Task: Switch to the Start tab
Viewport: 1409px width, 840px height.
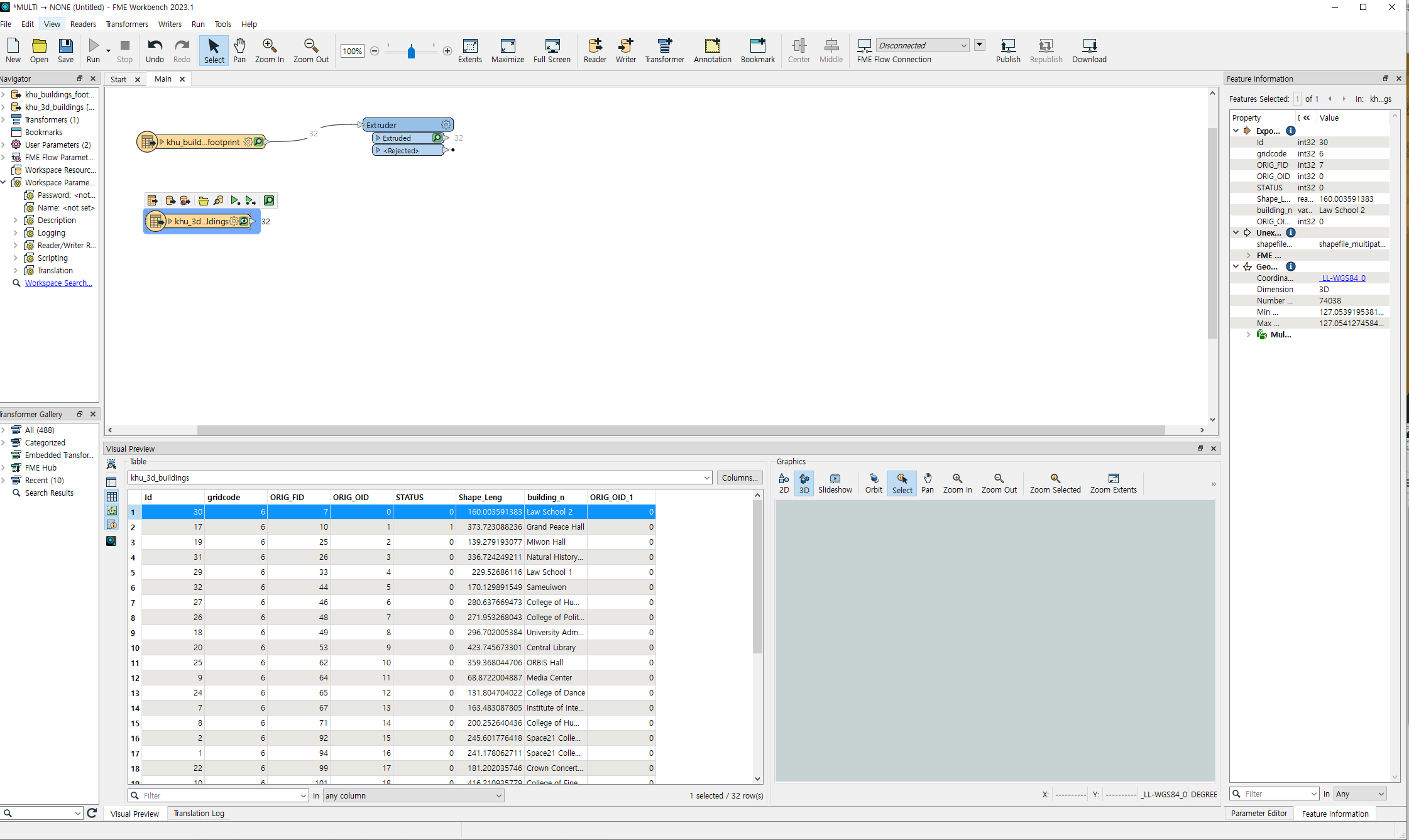Action: [x=118, y=79]
